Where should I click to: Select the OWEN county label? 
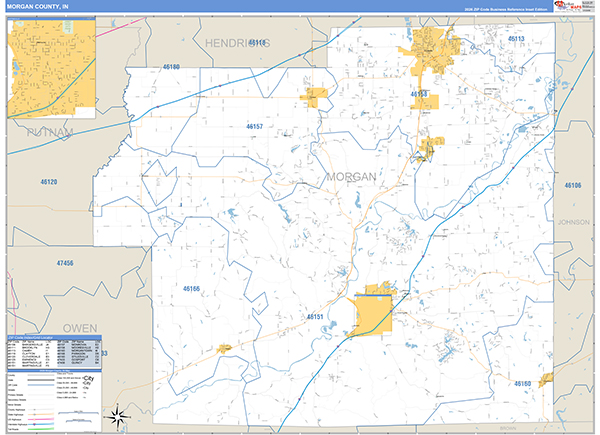pos(80,328)
